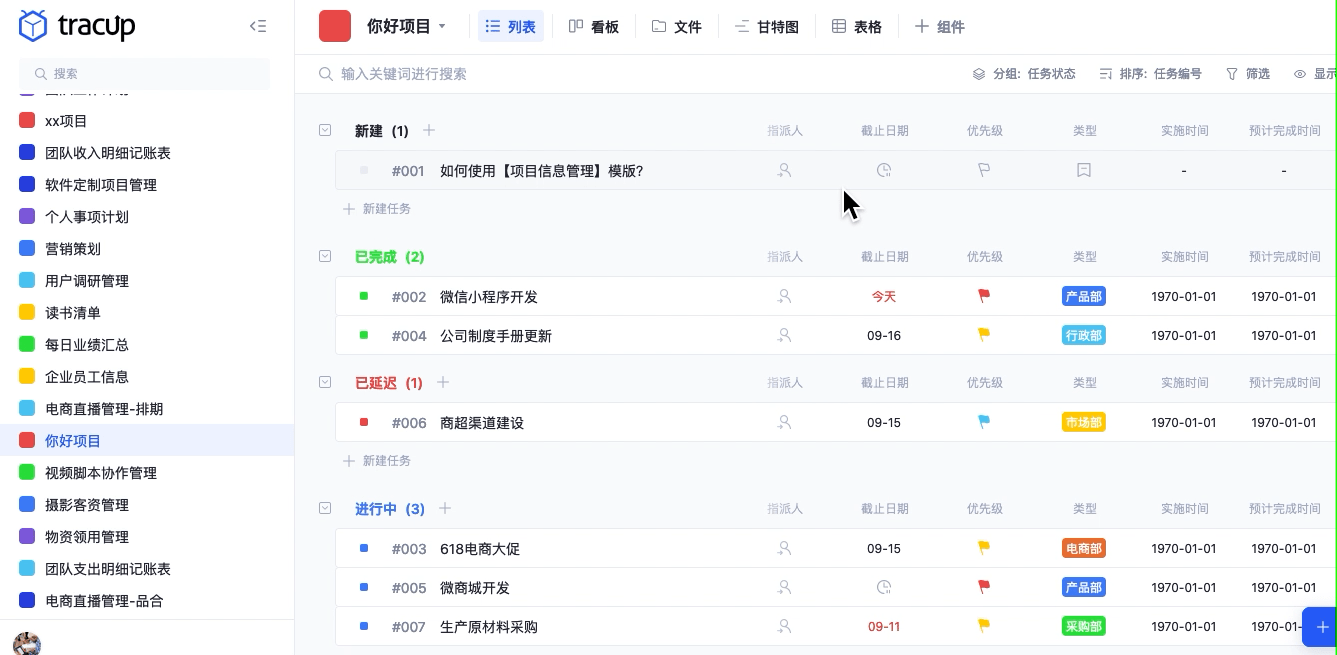This screenshot has width=1337, height=655.
Task: Open the 排序: 任务编号 sorting options
Action: [1150, 73]
